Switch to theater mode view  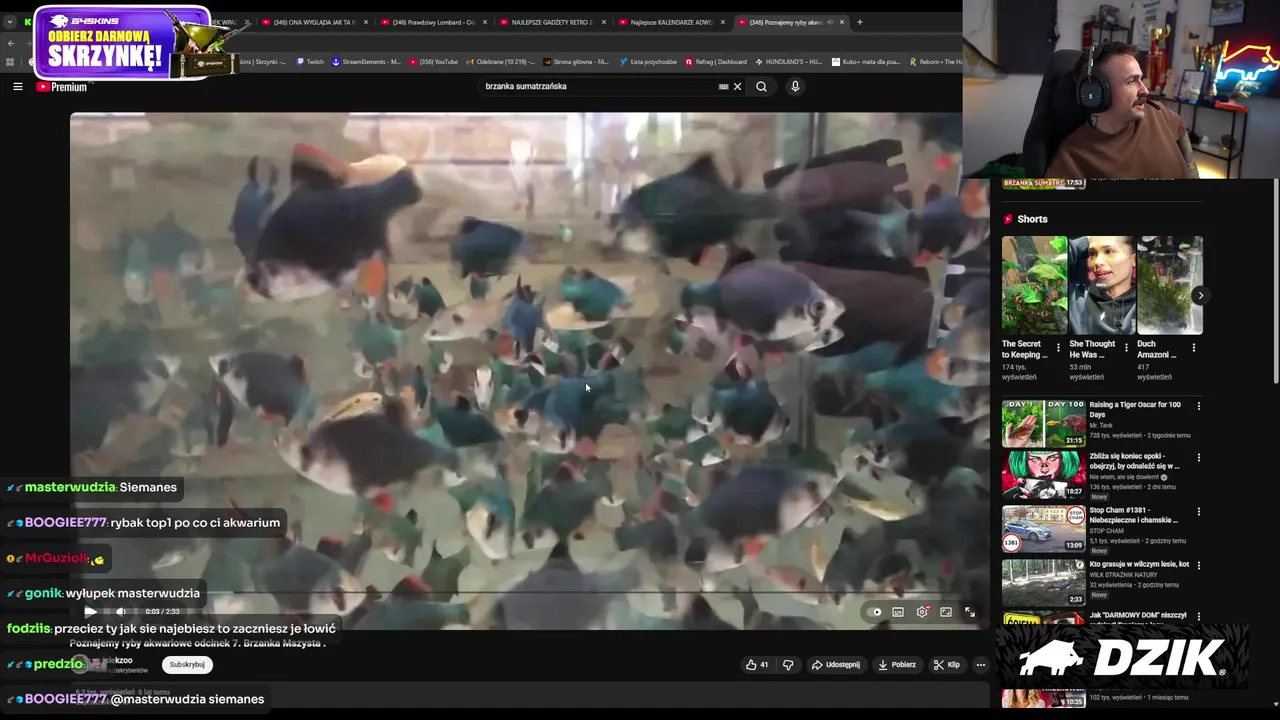(946, 612)
